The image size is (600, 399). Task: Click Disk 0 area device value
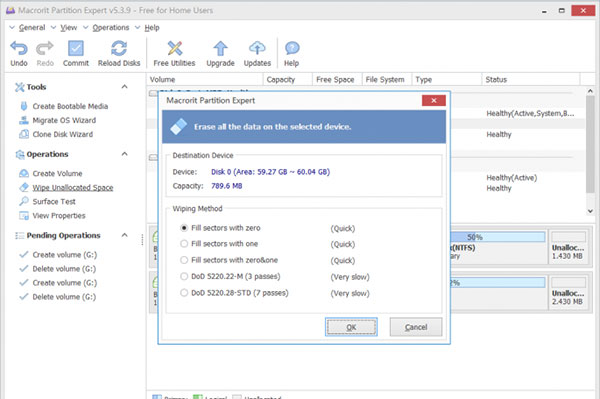point(270,172)
